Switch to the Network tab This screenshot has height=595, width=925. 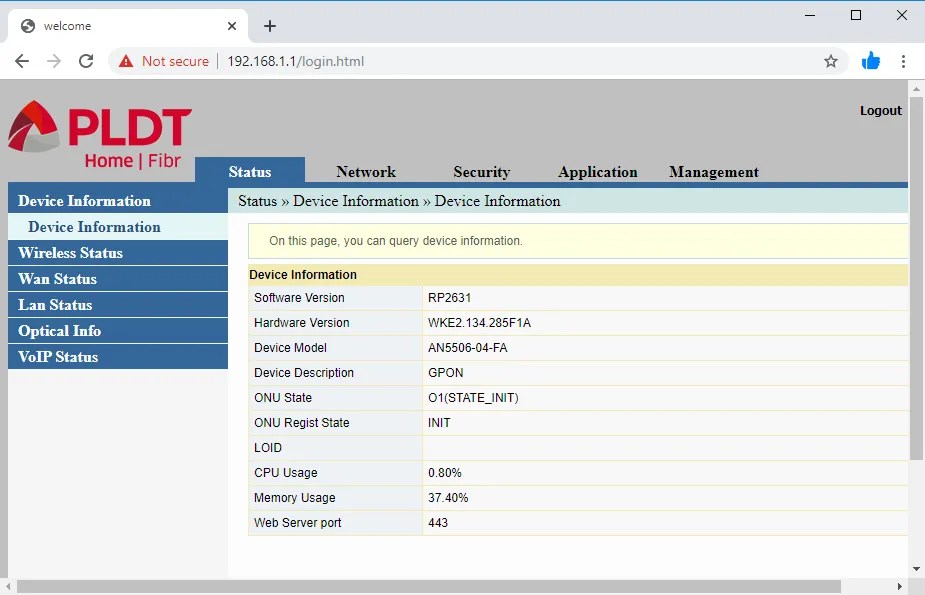(x=366, y=171)
